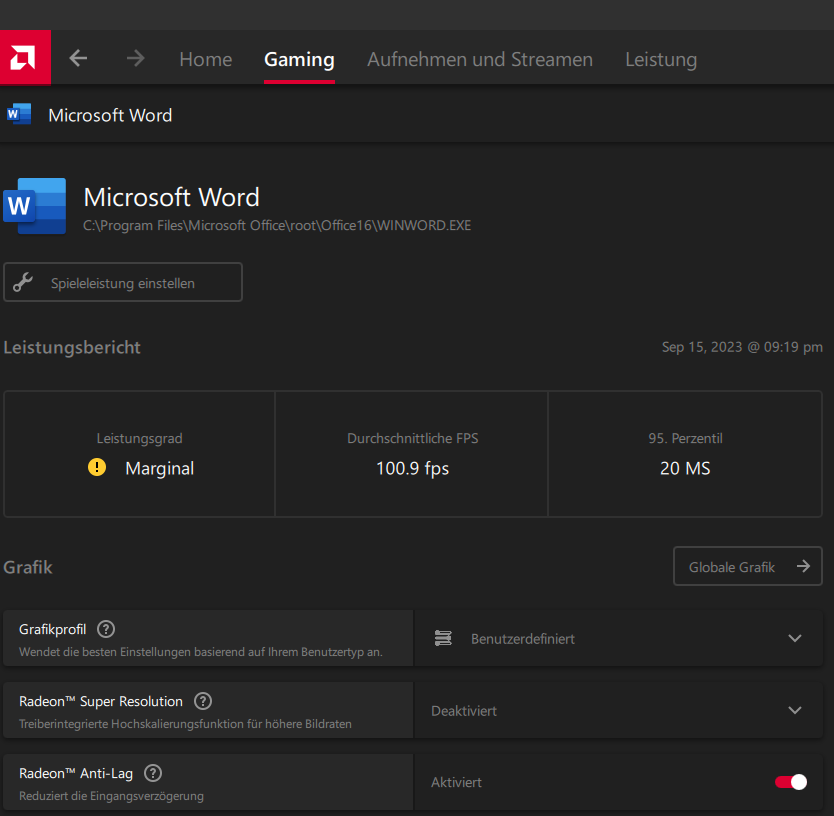This screenshot has width=834, height=816.
Task: Click the question mark beside Radeon Anti-Lag
Action: click(153, 773)
